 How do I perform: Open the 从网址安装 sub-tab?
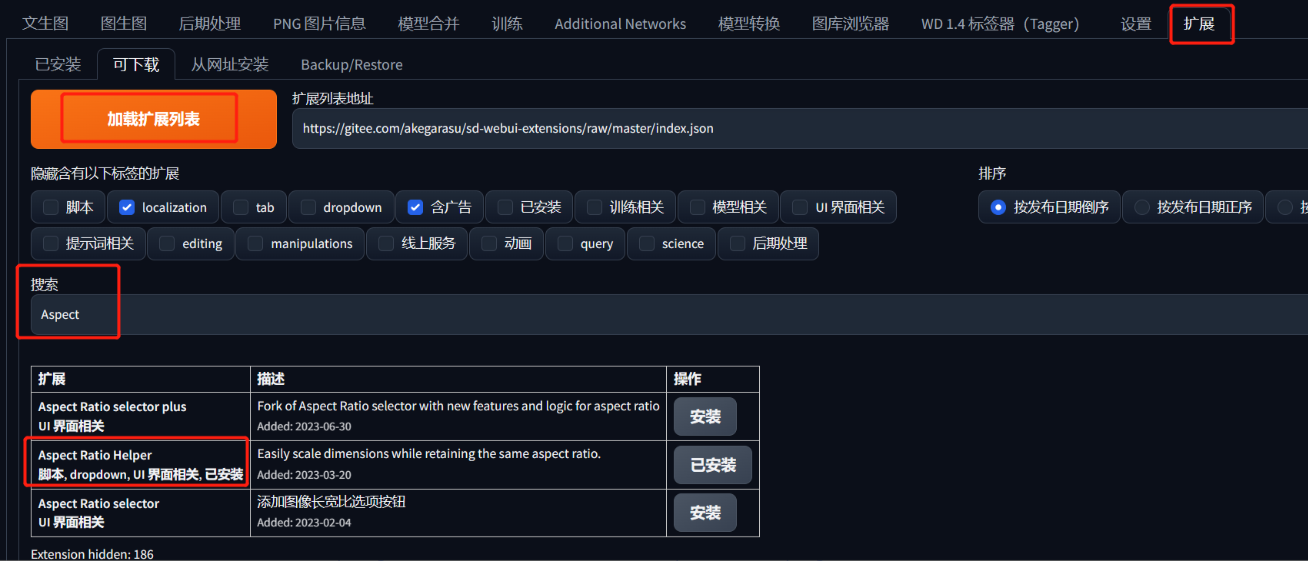click(x=230, y=64)
